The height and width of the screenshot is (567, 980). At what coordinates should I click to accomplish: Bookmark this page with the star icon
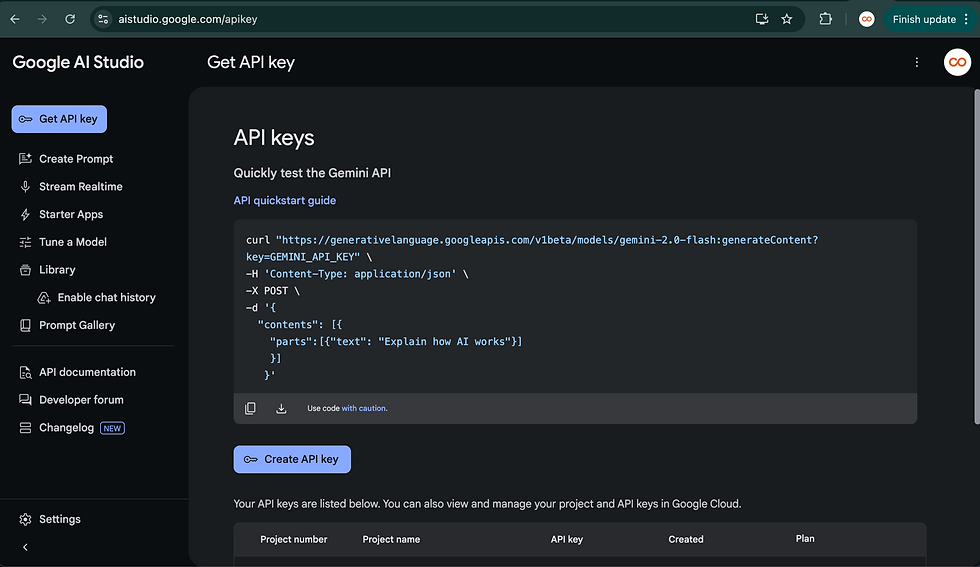(787, 19)
